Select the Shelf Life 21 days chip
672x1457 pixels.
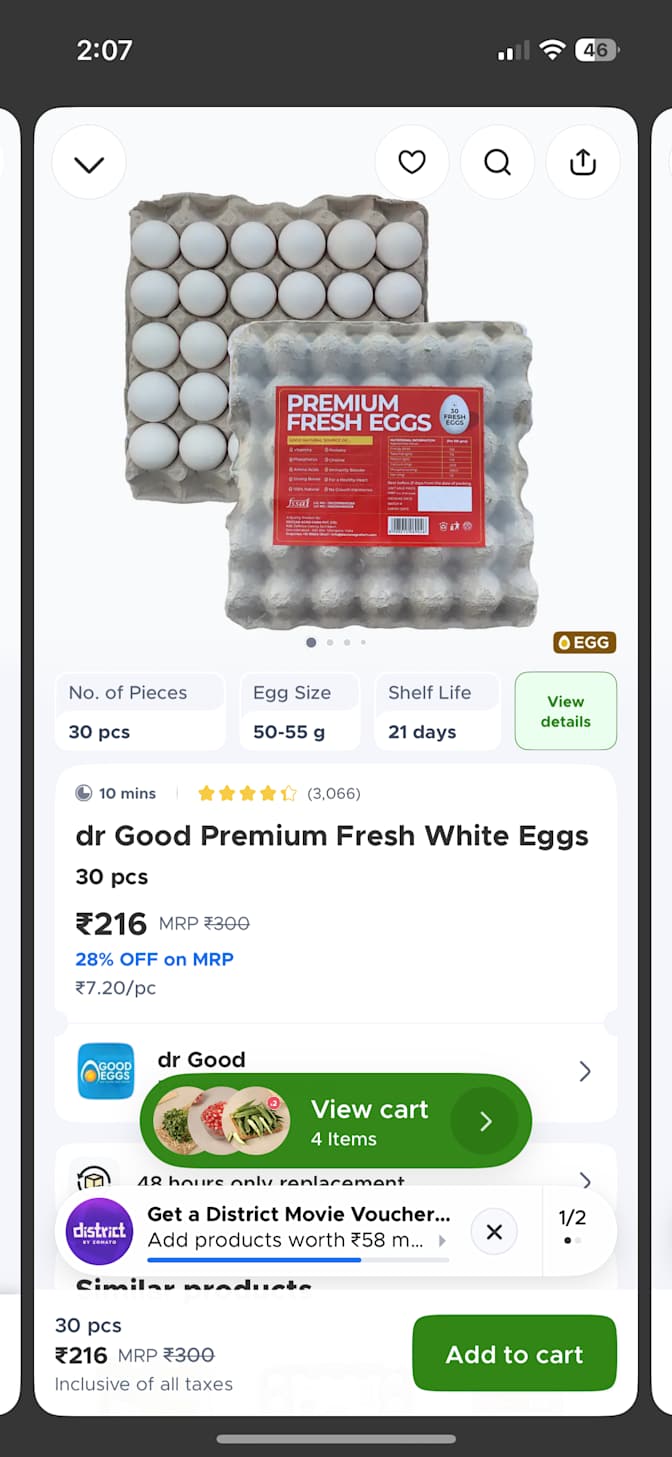[x=438, y=711]
